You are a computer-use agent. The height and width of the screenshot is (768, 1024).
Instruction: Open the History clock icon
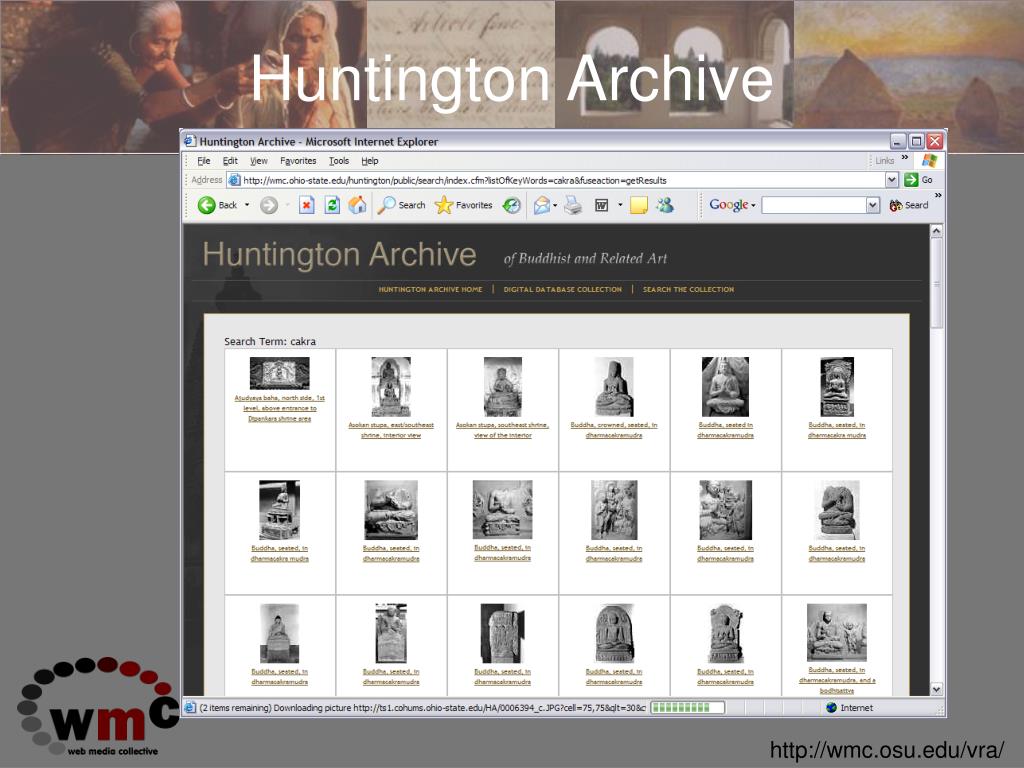(511, 205)
